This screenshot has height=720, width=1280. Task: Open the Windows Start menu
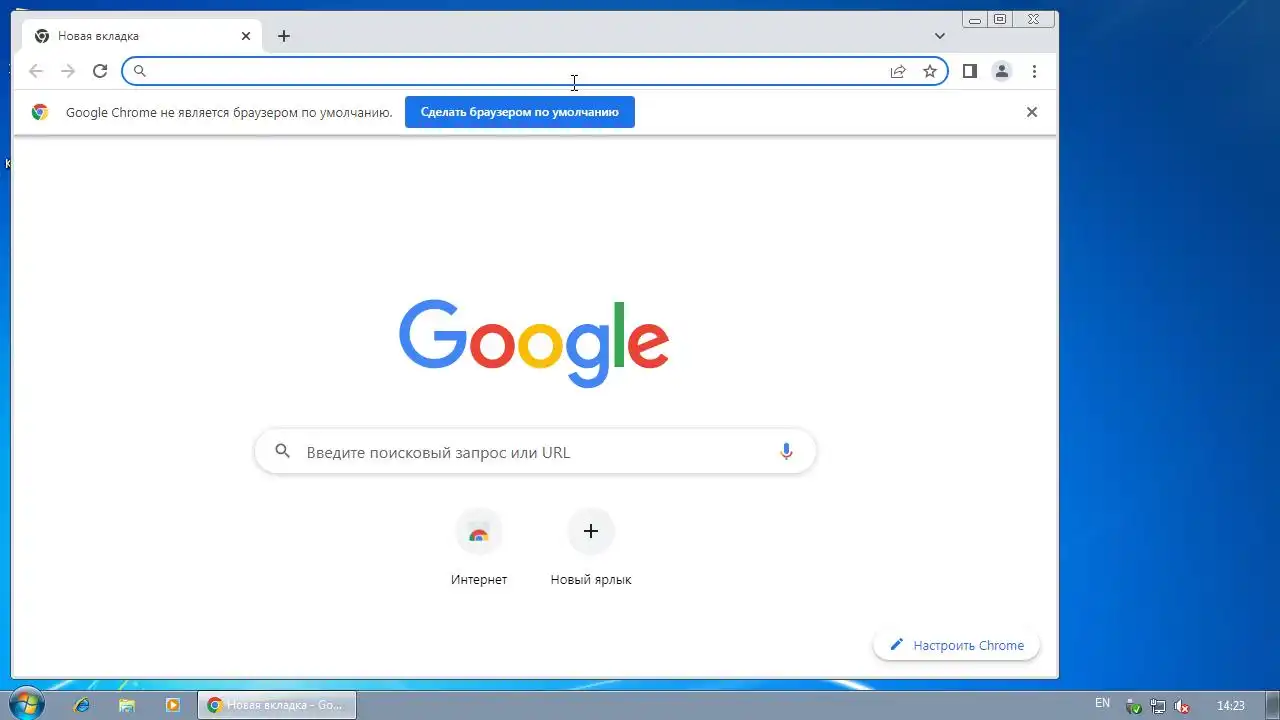point(26,704)
